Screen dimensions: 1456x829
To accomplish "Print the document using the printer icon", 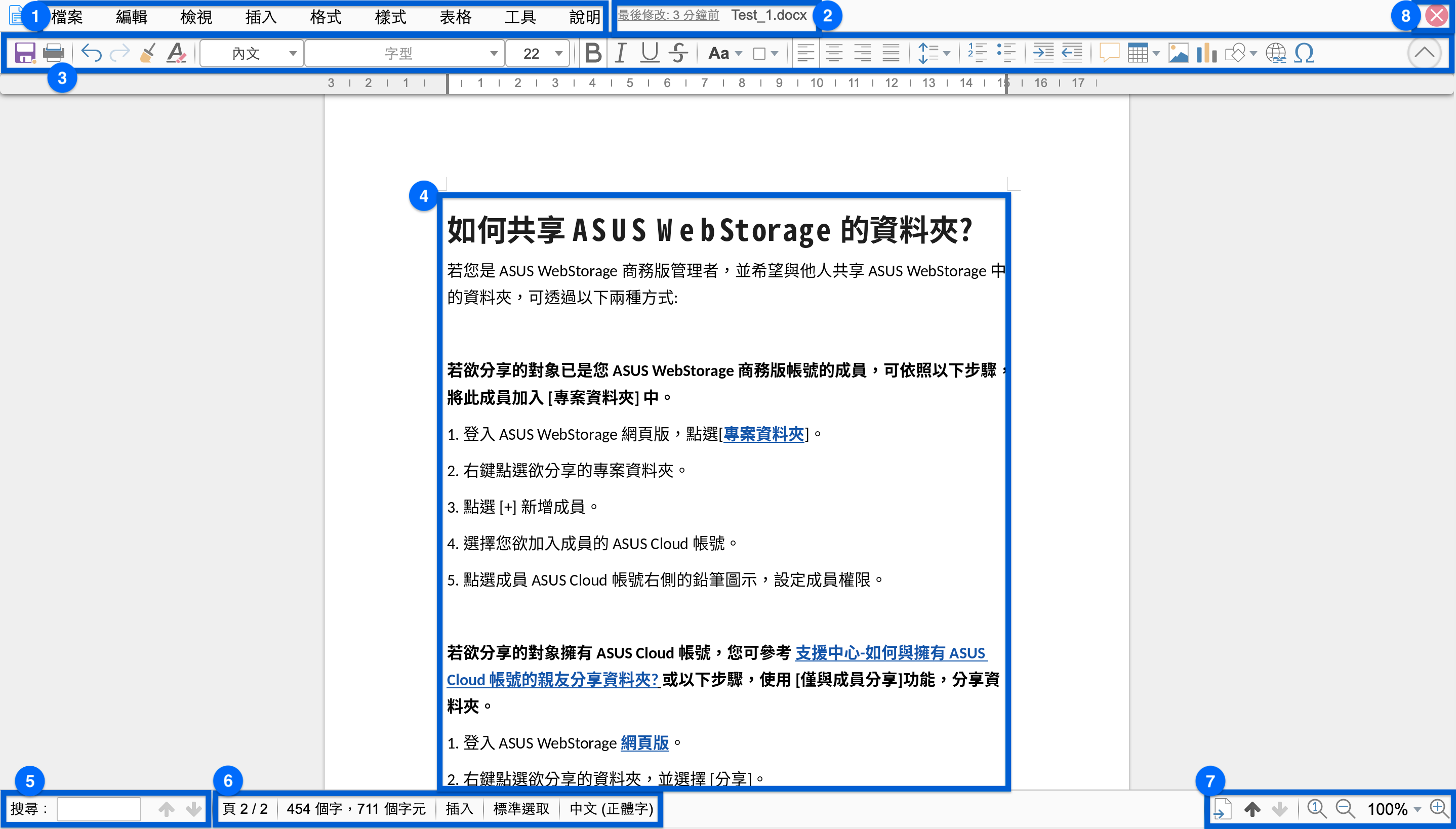I will coord(54,53).
